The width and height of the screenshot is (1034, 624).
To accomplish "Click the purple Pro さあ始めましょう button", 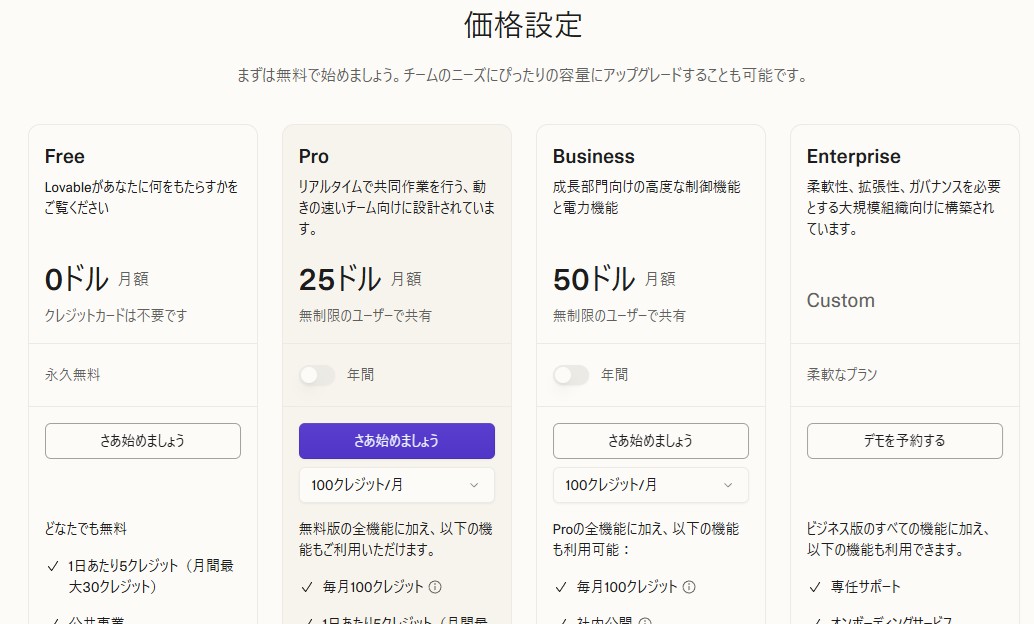I will (396, 441).
